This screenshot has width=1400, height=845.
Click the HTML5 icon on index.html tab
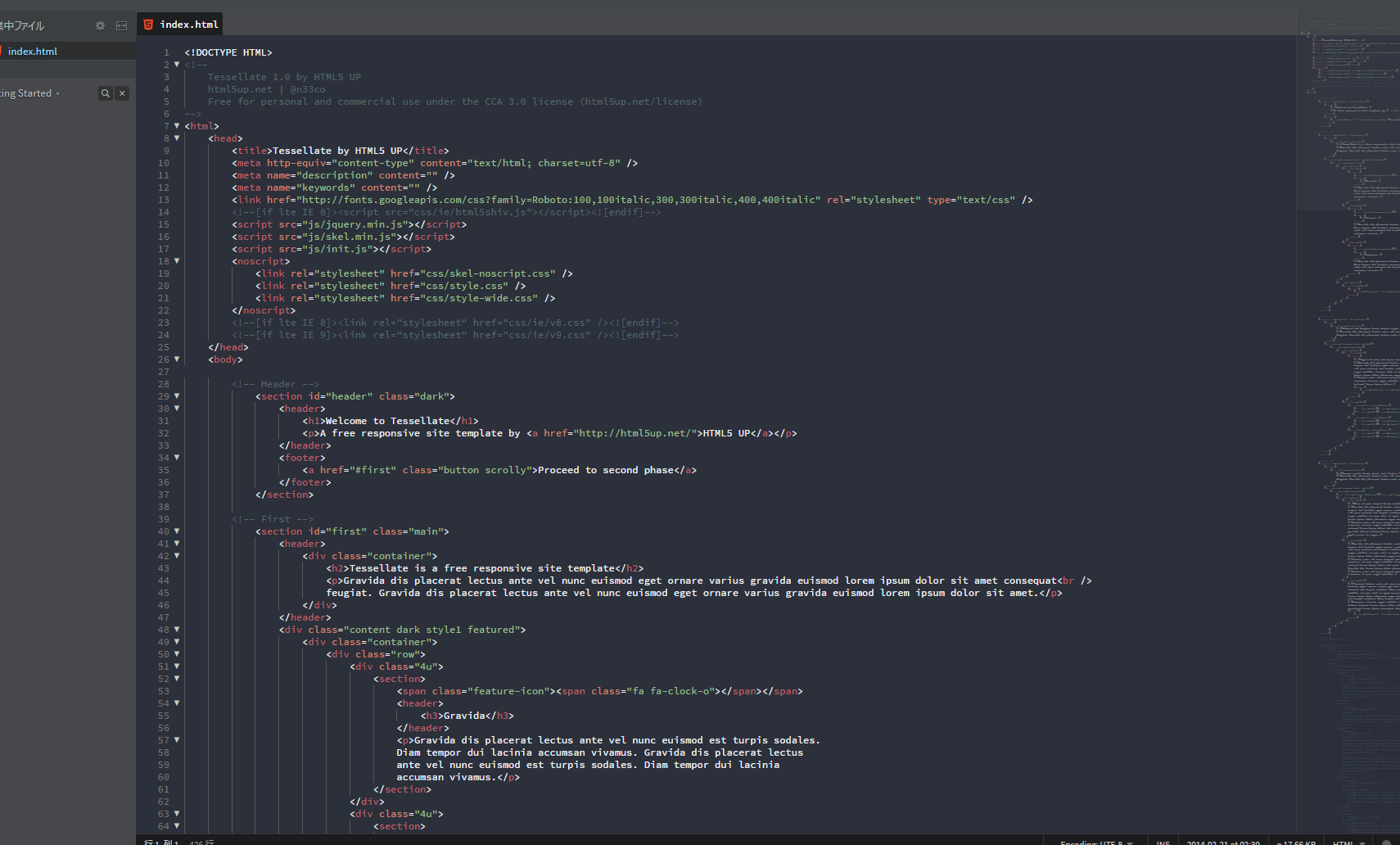(148, 25)
